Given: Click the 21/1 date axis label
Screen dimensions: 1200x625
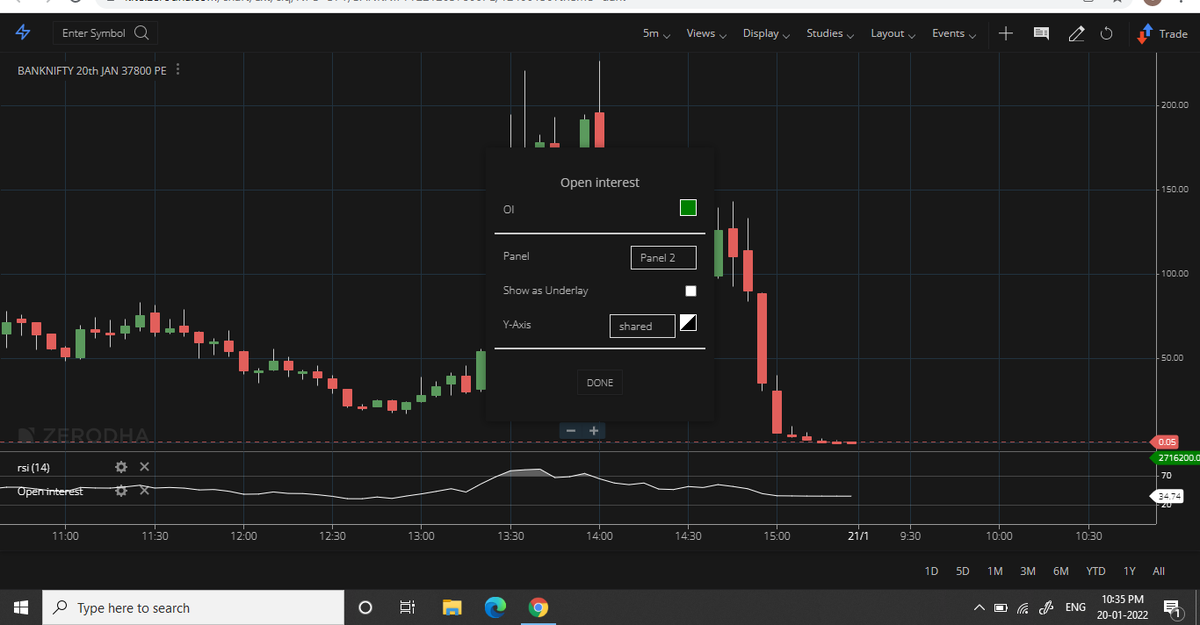Looking at the screenshot, I should [859, 537].
